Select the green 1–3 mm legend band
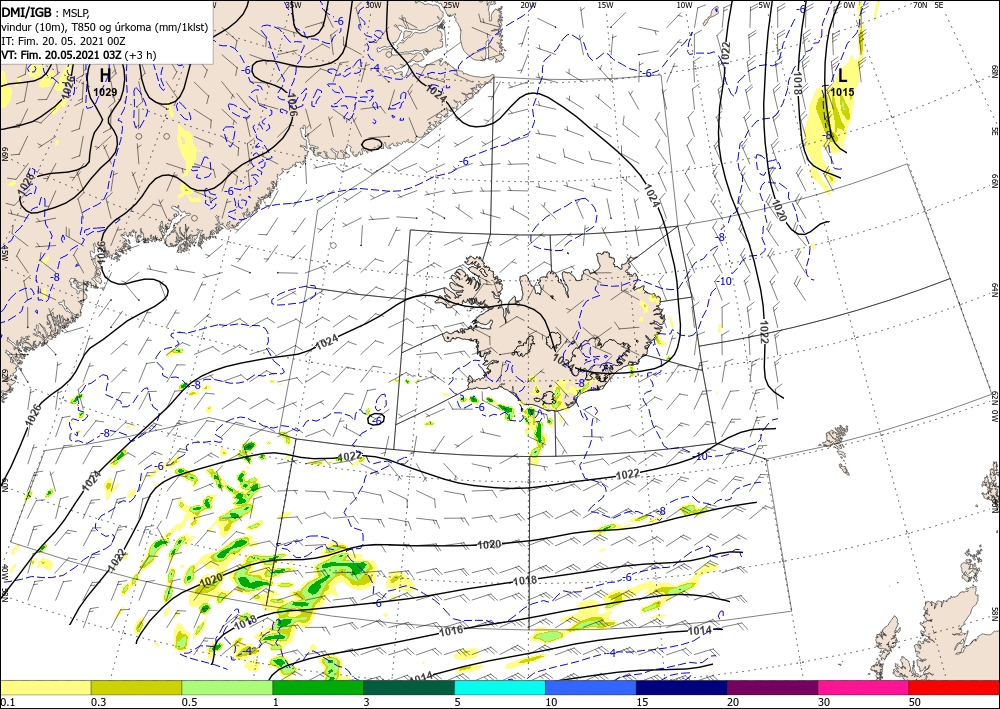Viewport: 1000px width, 709px height. (x=318, y=687)
